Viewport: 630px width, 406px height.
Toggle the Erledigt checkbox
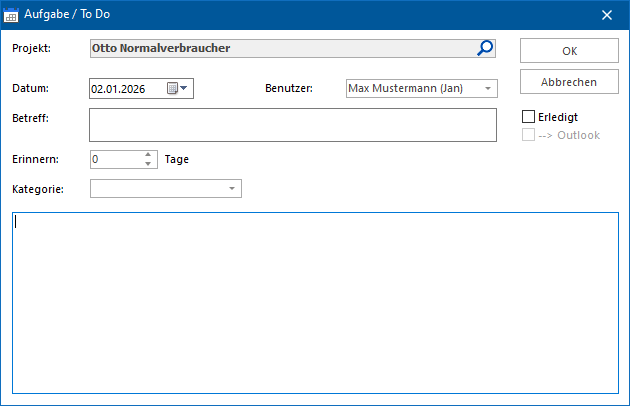(528, 117)
